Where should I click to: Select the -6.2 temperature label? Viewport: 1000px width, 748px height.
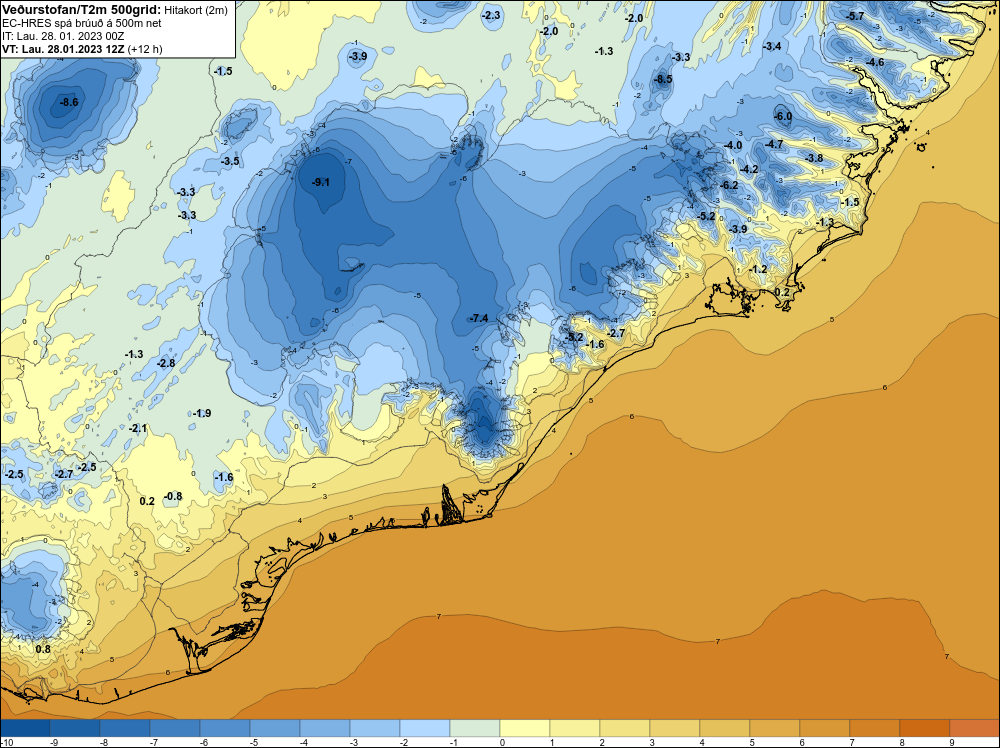(728, 185)
